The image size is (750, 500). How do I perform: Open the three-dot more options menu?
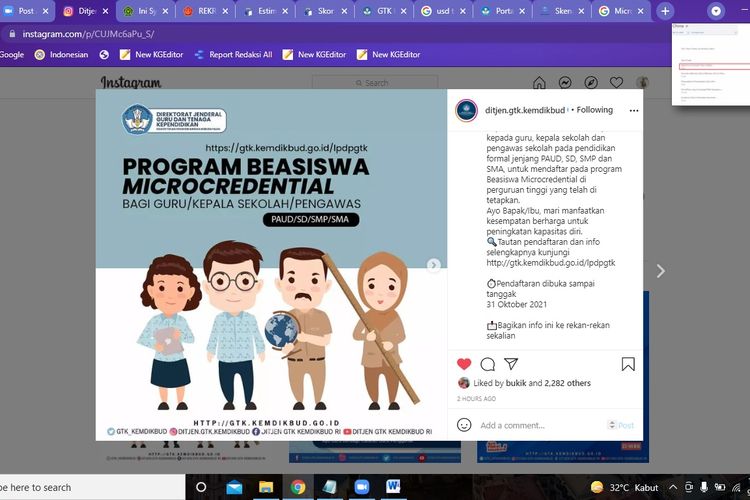[x=634, y=110]
